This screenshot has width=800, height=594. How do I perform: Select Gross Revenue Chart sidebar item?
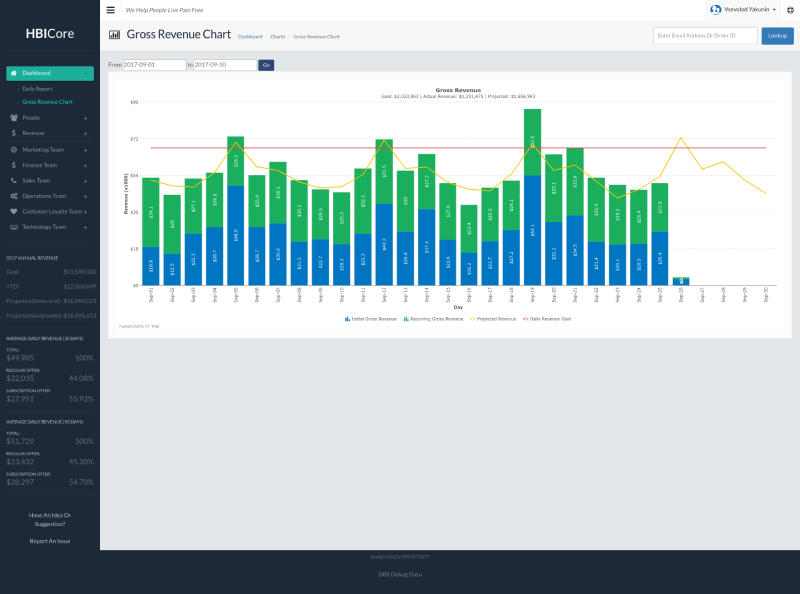pos(47,102)
